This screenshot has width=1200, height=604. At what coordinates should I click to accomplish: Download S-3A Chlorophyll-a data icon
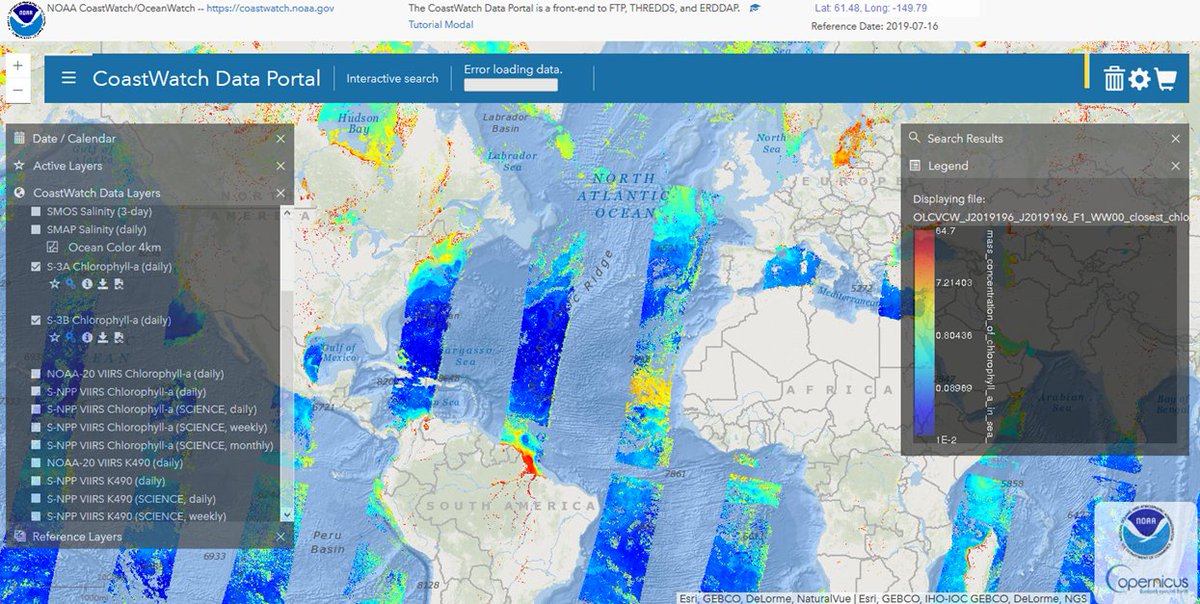pyautogui.click(x=102, y=284)
